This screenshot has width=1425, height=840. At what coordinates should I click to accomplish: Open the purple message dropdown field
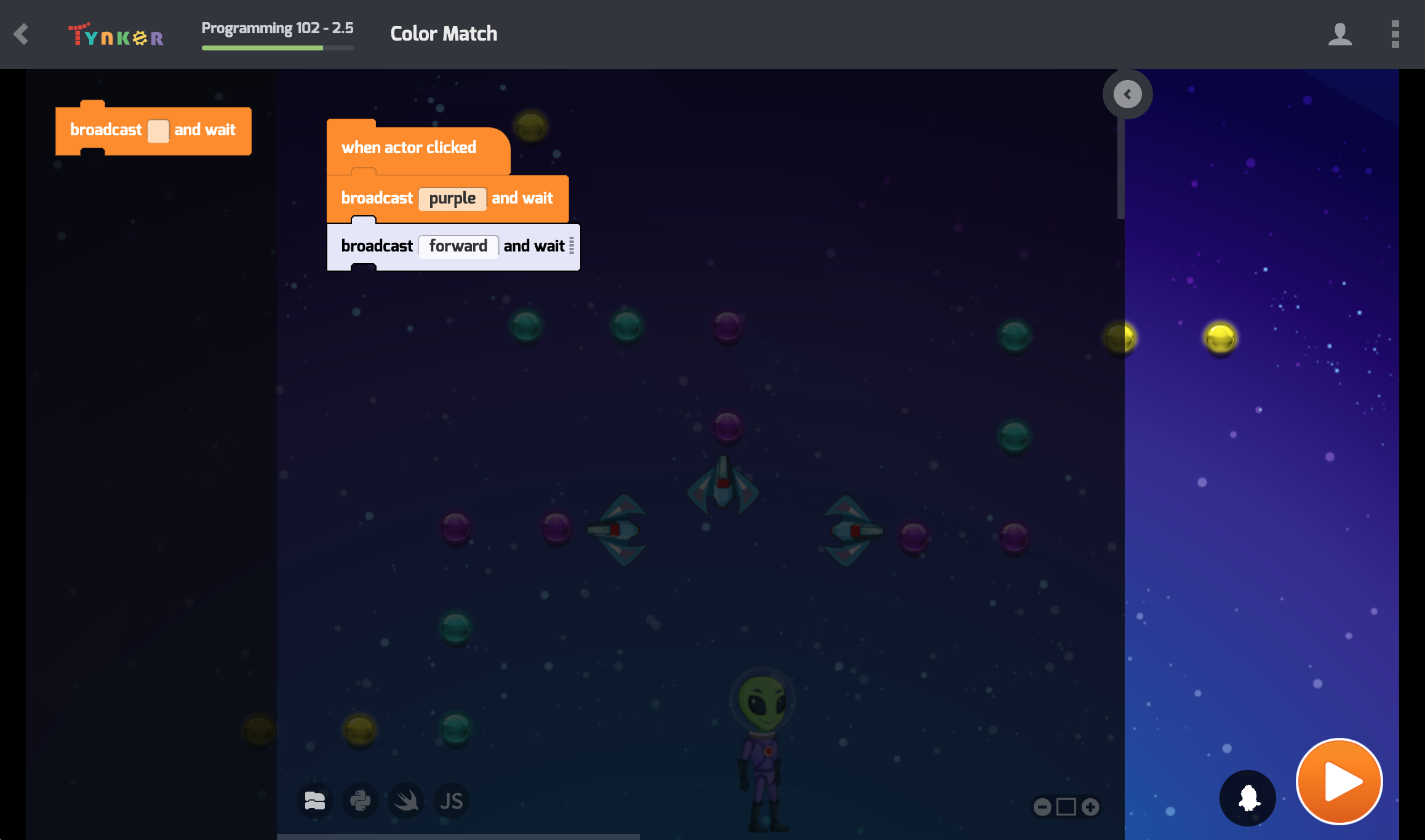pyautogui.click(x=452, y=199)
